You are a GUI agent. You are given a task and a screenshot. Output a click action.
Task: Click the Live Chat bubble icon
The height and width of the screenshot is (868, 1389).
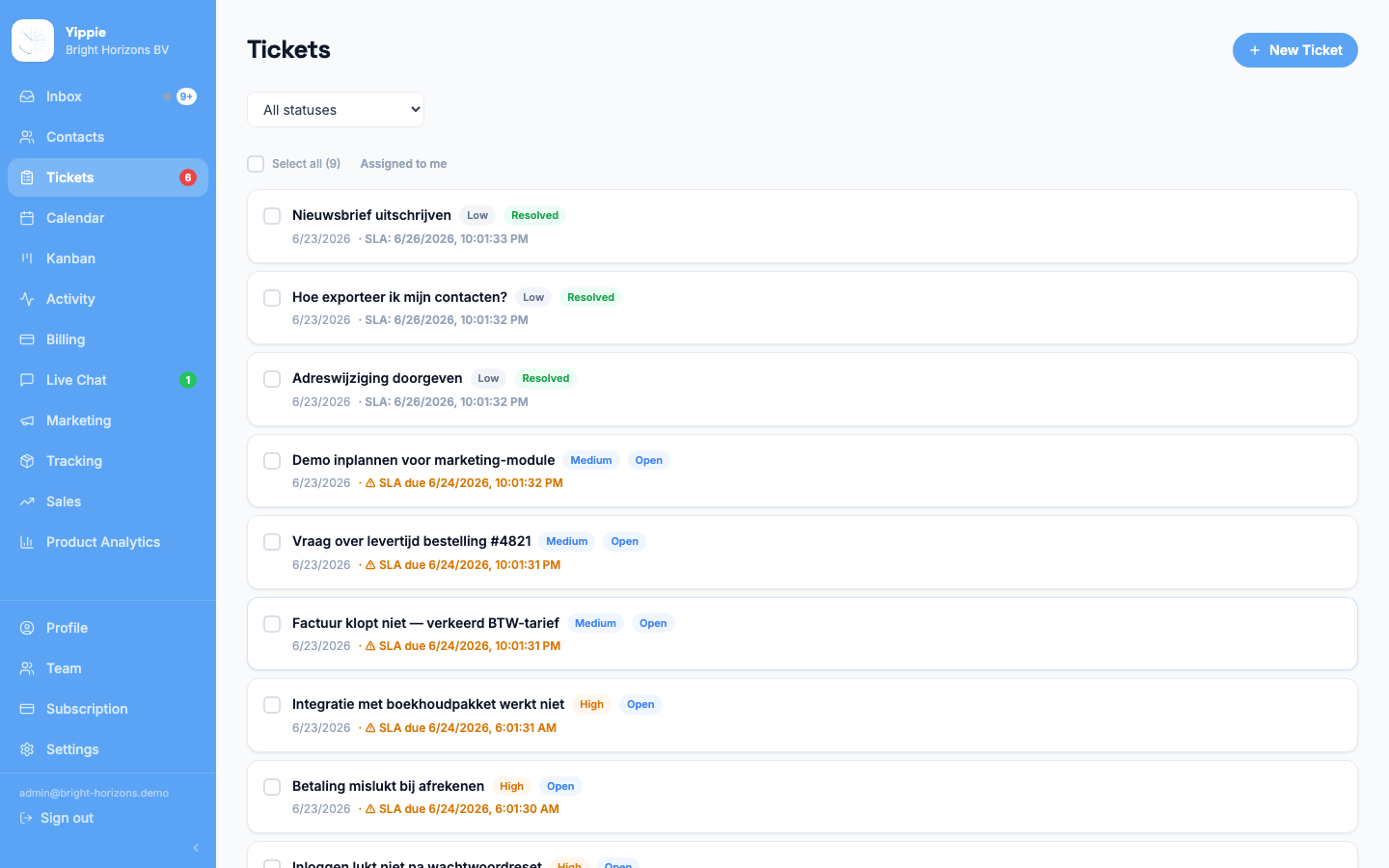[x=27, y=380]
